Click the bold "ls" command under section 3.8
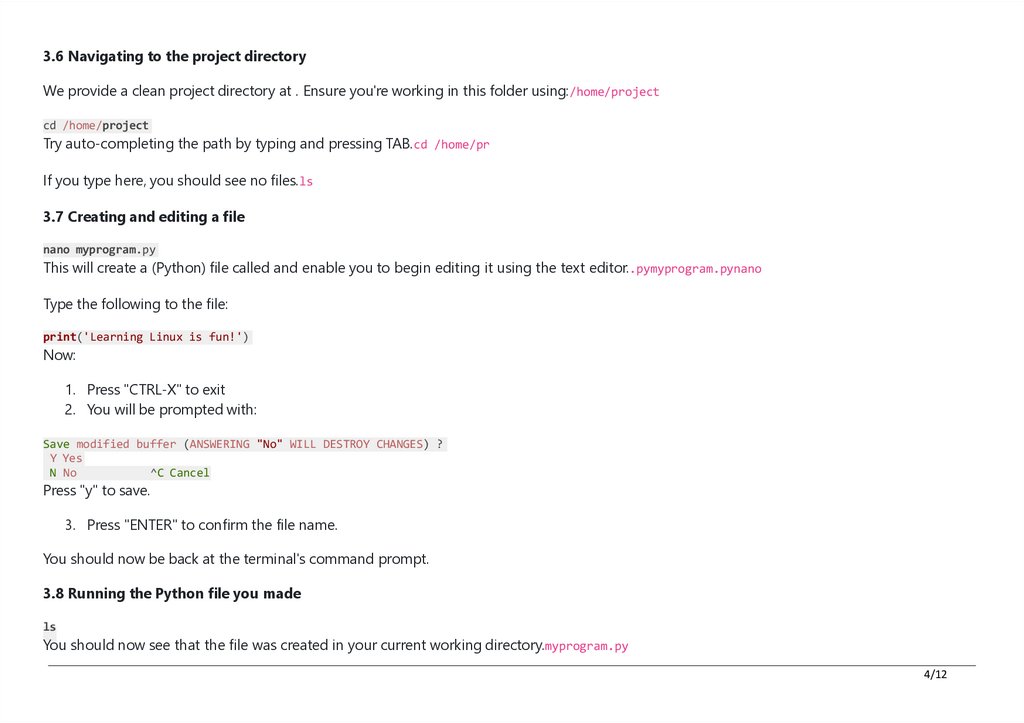The image size is (1024, 723). pyautogui.click(x=50, y=627)
